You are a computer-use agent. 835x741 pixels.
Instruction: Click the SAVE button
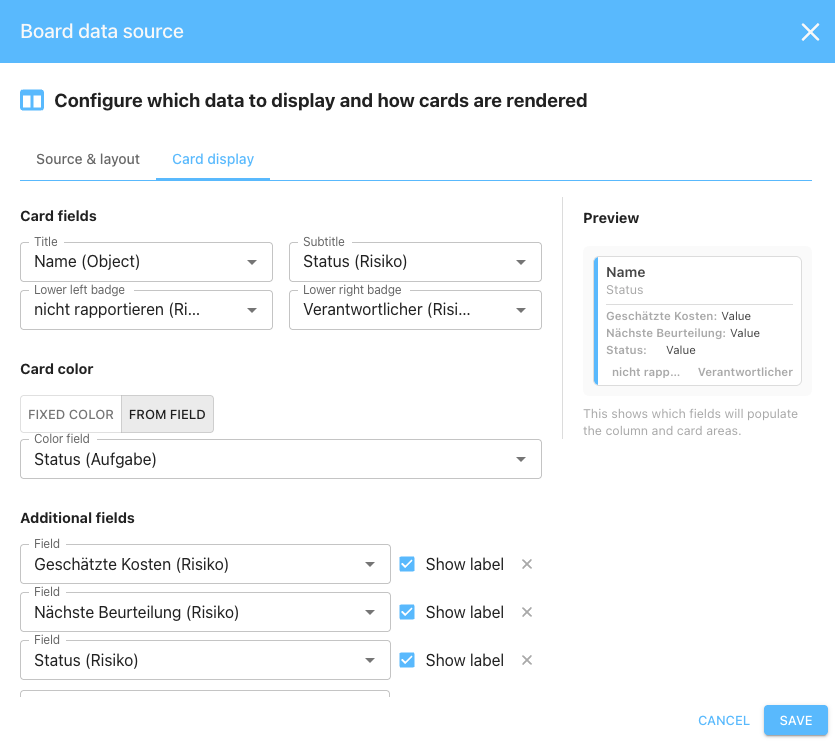click(796, 721)
